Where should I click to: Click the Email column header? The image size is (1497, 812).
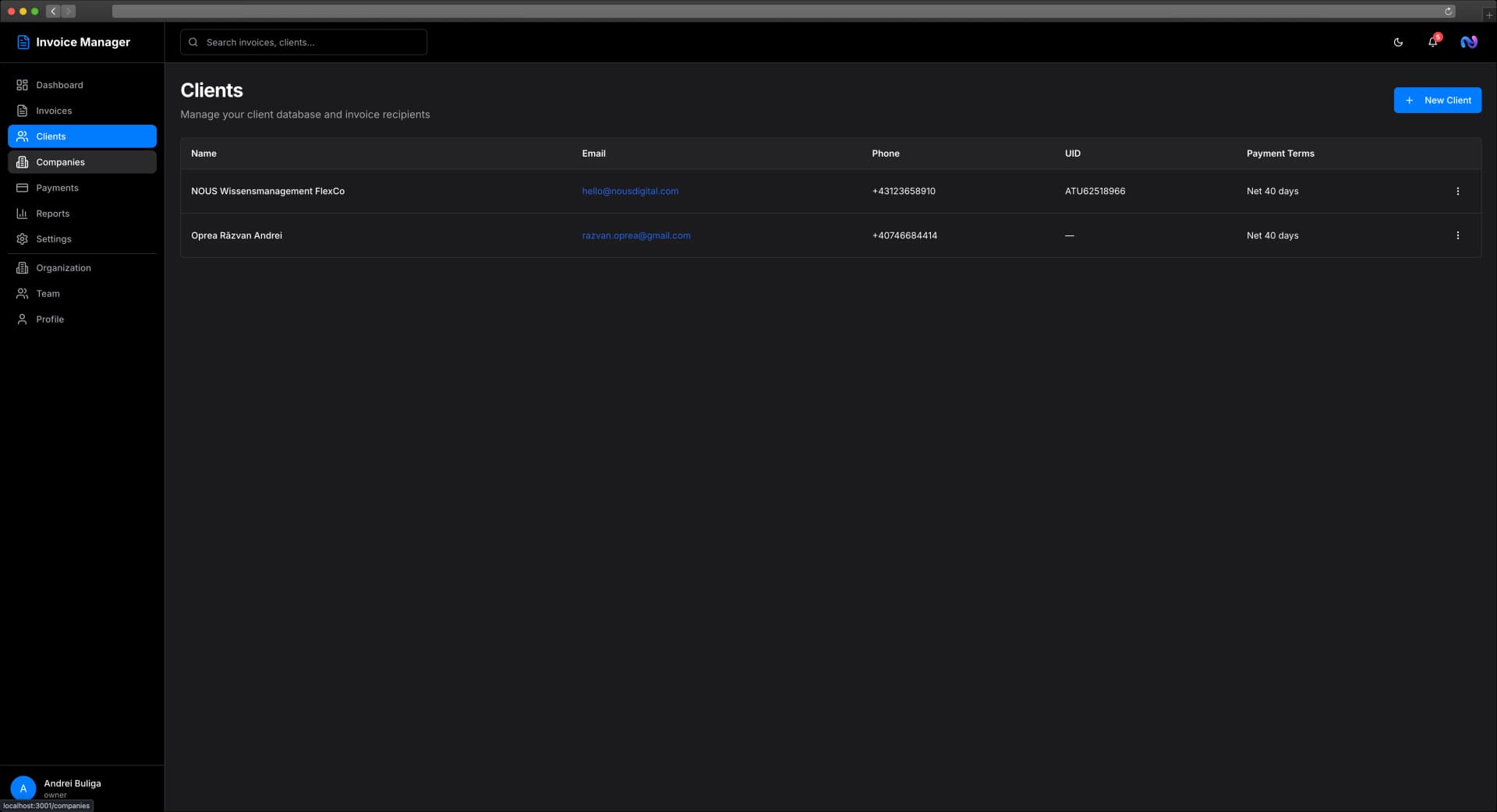[x=593, y=154]
